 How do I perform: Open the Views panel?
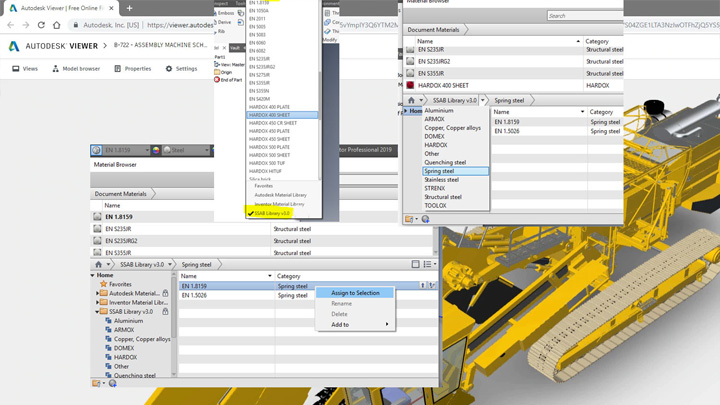click(25, 68)
